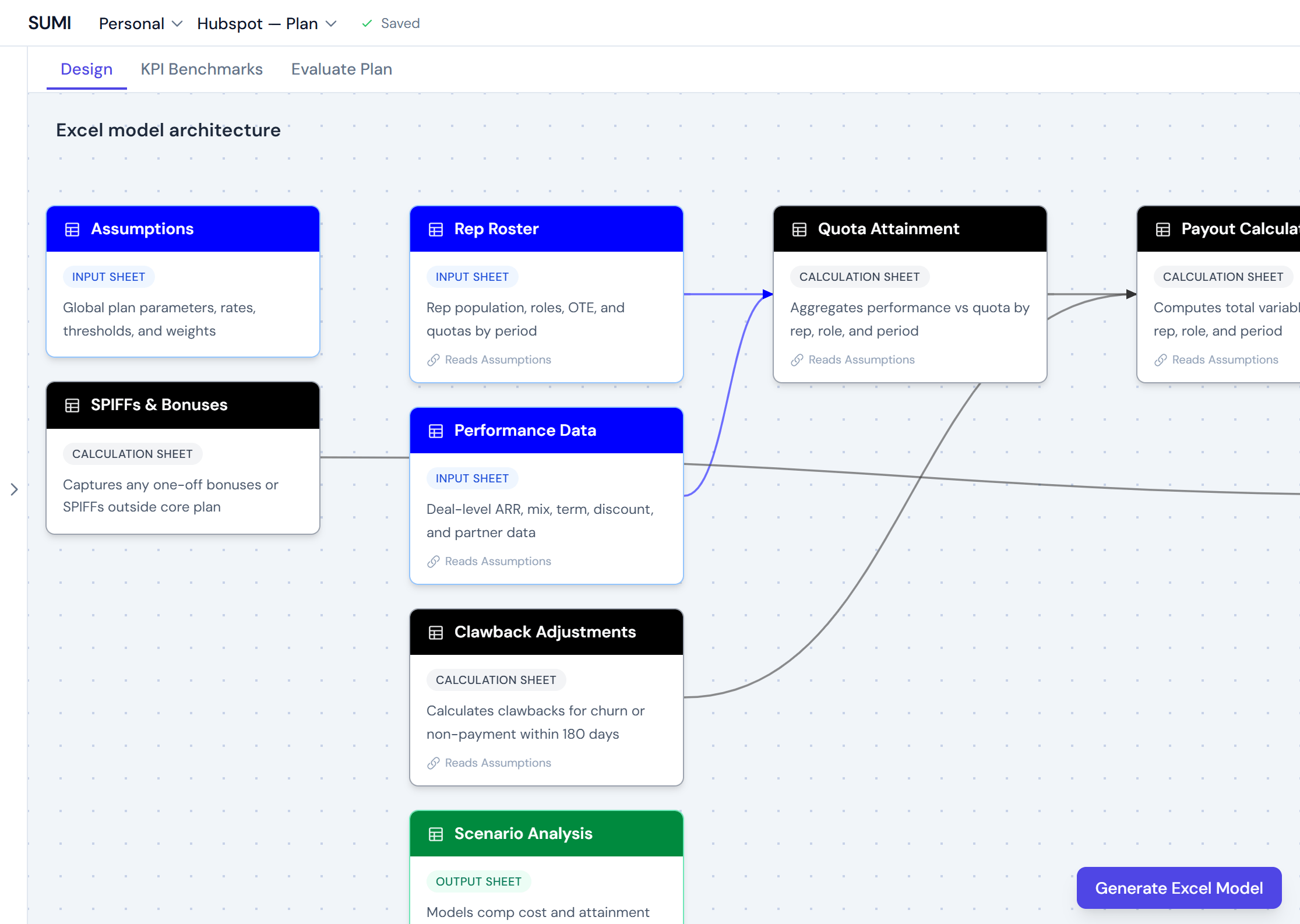Screen dimensions: 1300x924
Task: Click the Quota Attainment table icon
Action: 799,230
